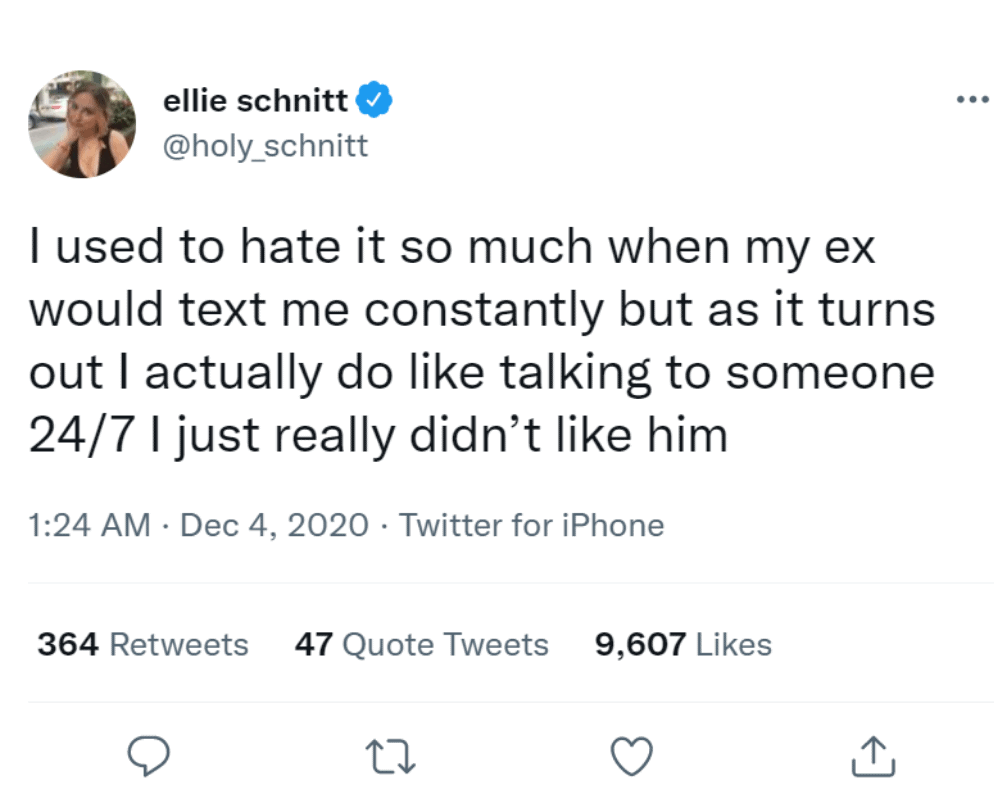Click the number 364 in stats row
The height and width of the screenshot is (800, 1000).
click(68, 645)
